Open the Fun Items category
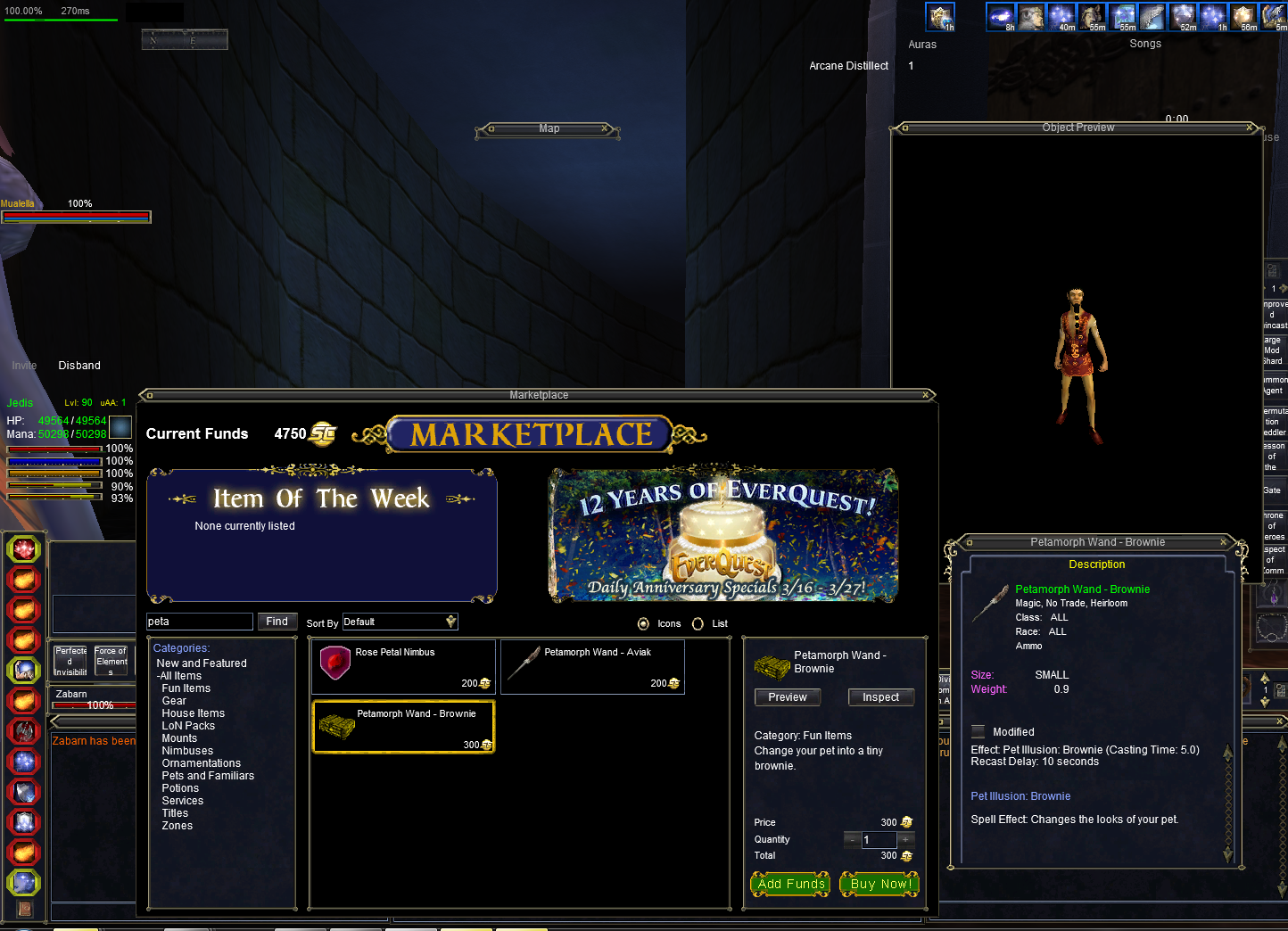Viewport: 1288px width, 931px height. tap(186, 688)
